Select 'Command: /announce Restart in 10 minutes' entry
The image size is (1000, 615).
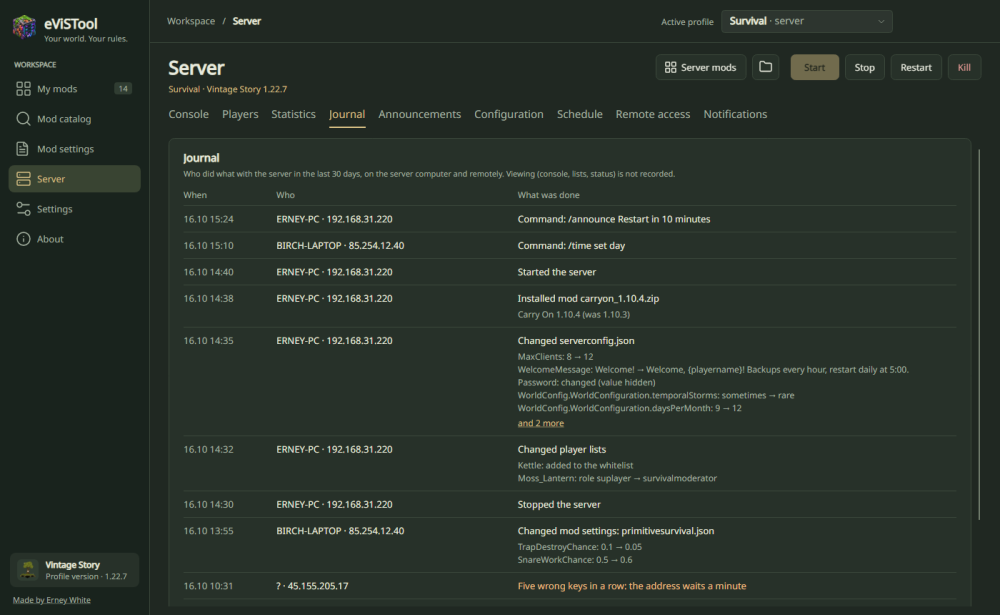point(614,219)
